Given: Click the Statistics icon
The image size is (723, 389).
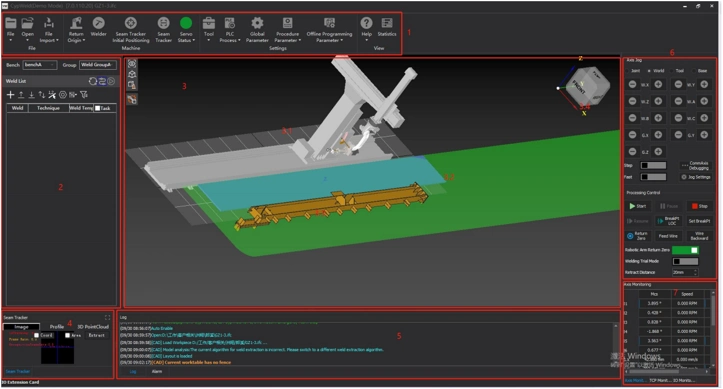Looking at the screenshot, I should pyautogui.click(x=387, y=23).
